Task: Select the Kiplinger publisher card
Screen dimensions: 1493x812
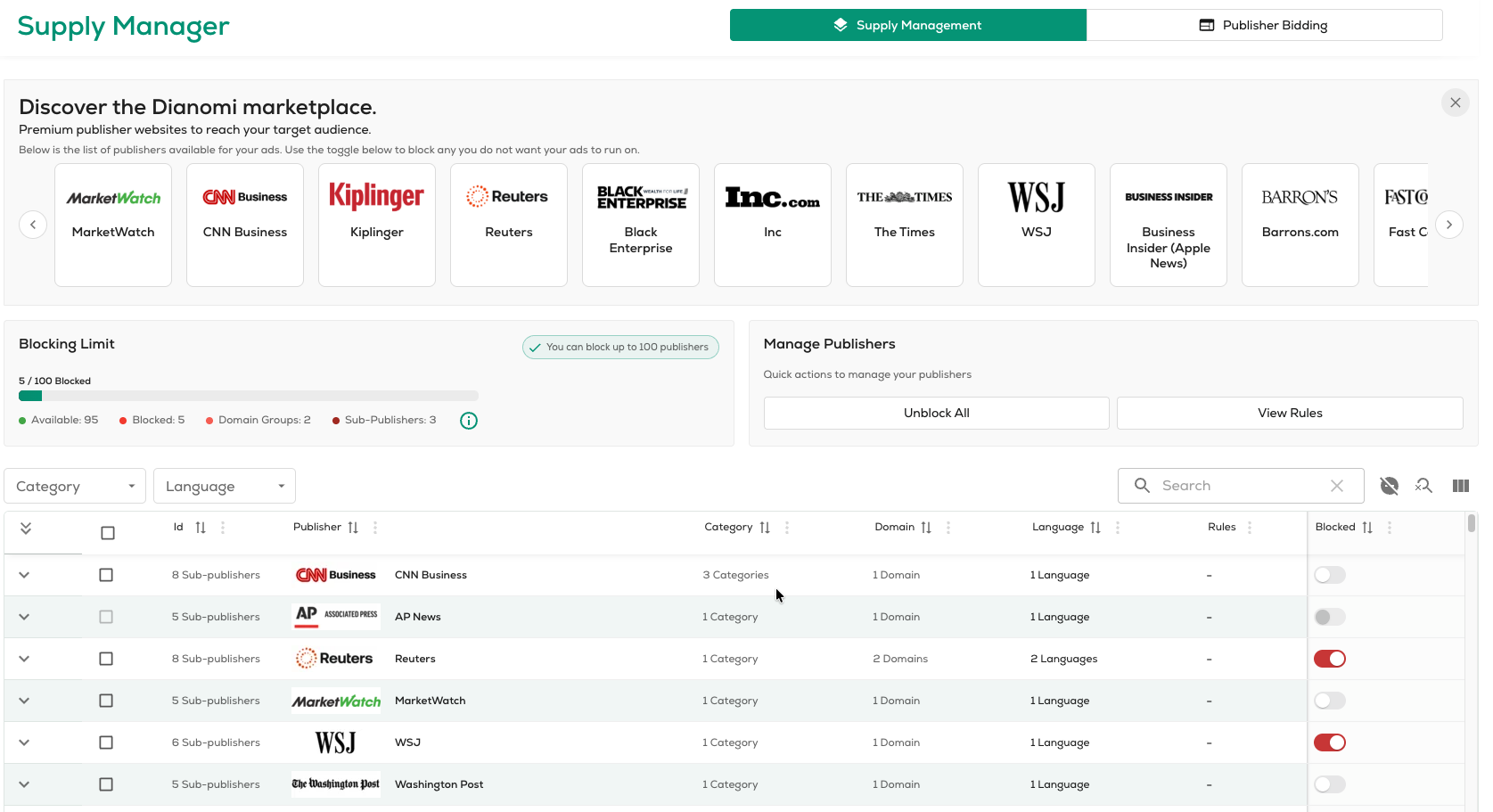Action: (x=377, y=225)
